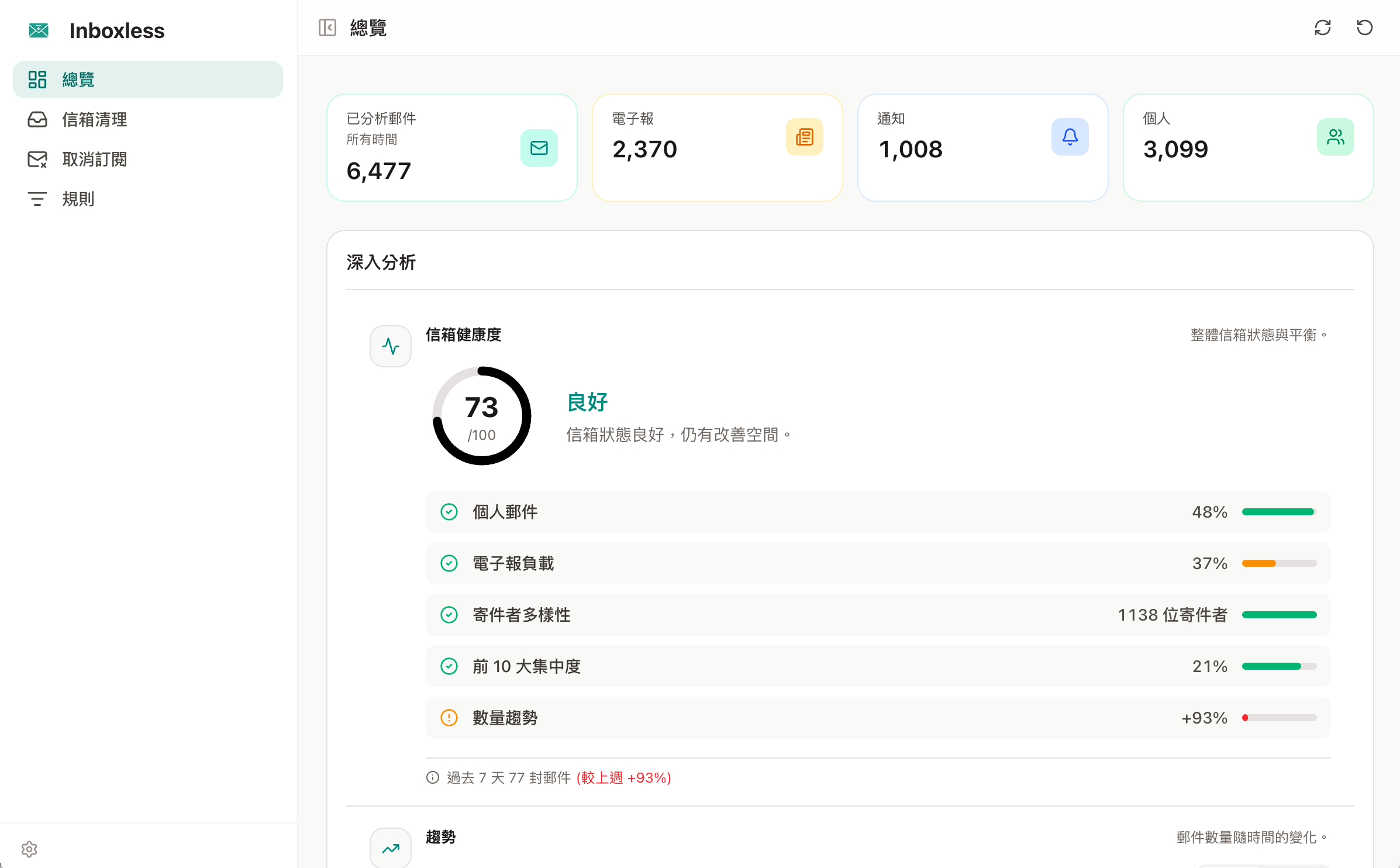The height and width of the screenshot is (868, 1400).
Task: Click the Inboxless logo envelope icon
Action: click(38, 30)
